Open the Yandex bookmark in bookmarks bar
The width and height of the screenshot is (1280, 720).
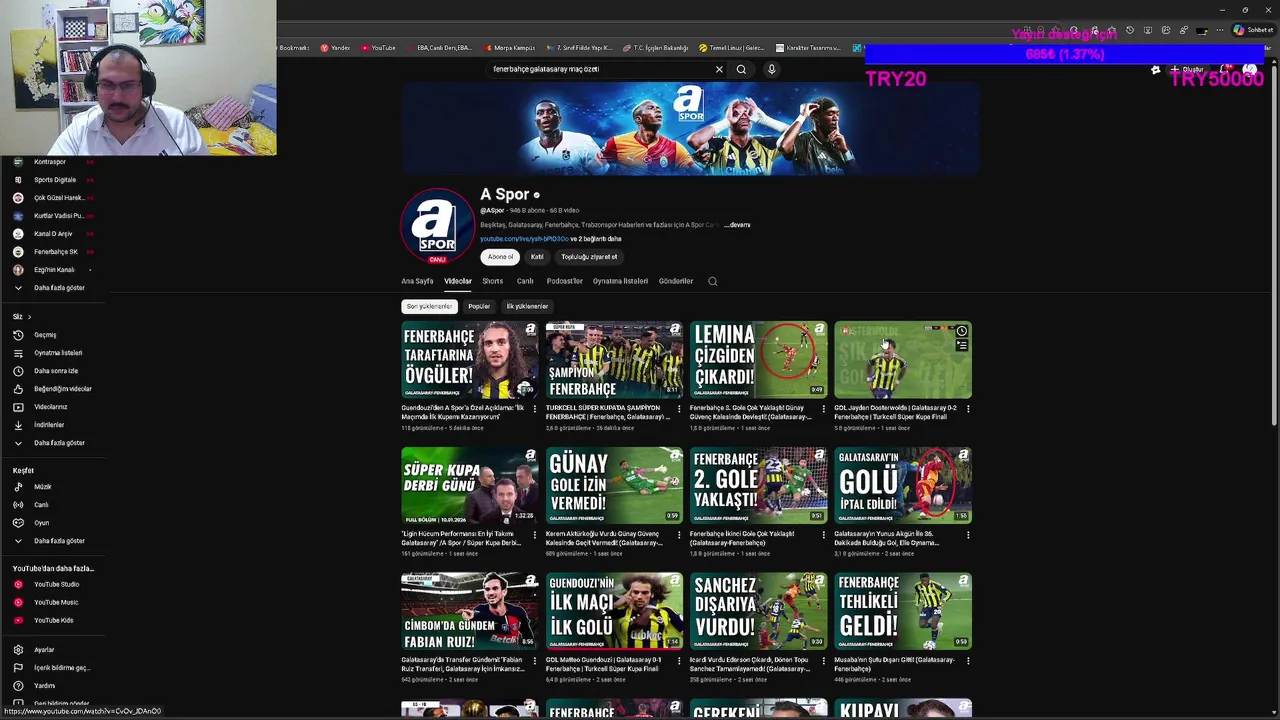click(336, 48)
